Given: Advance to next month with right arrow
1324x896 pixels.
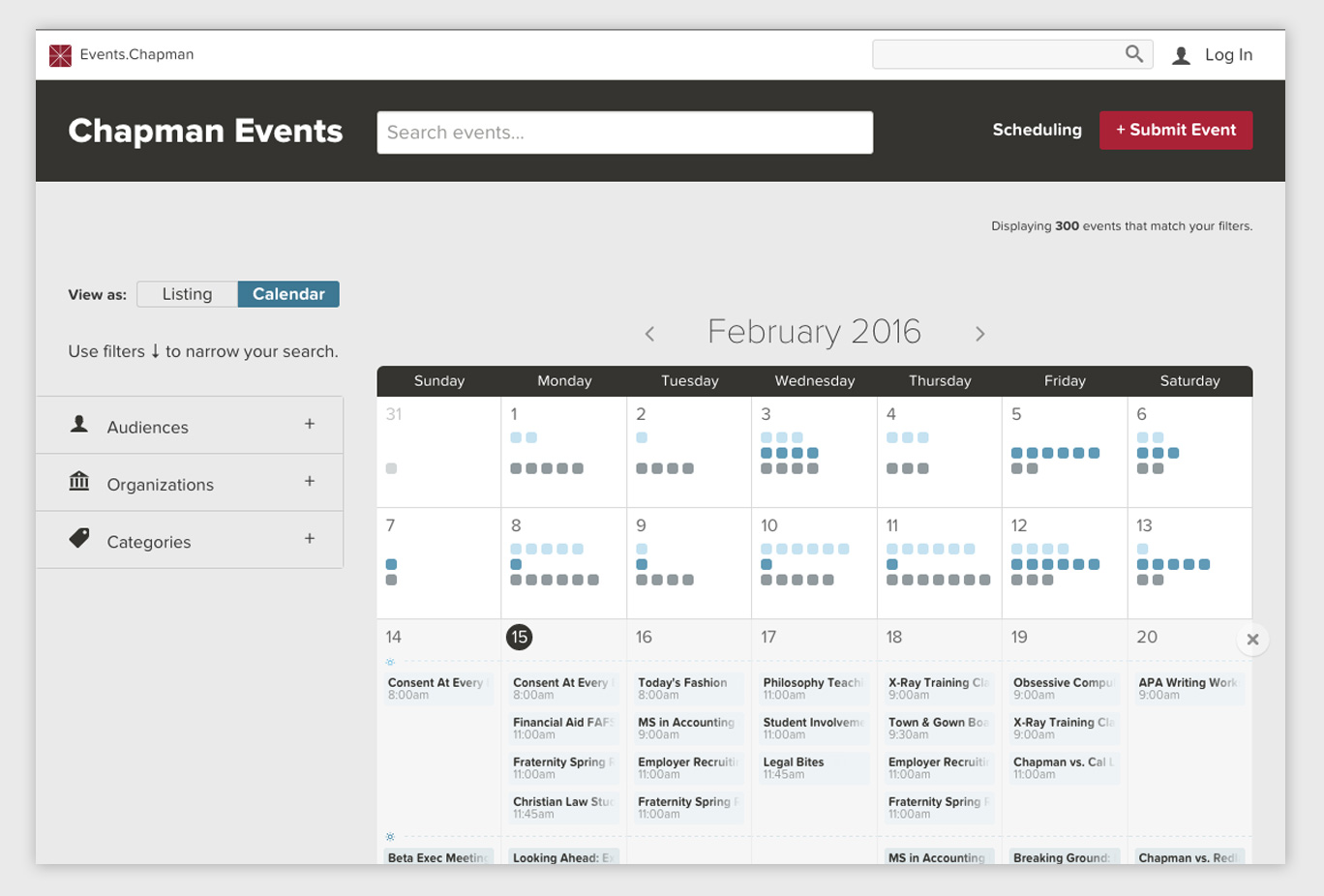Looking at the screenshot, I should 979,334.
